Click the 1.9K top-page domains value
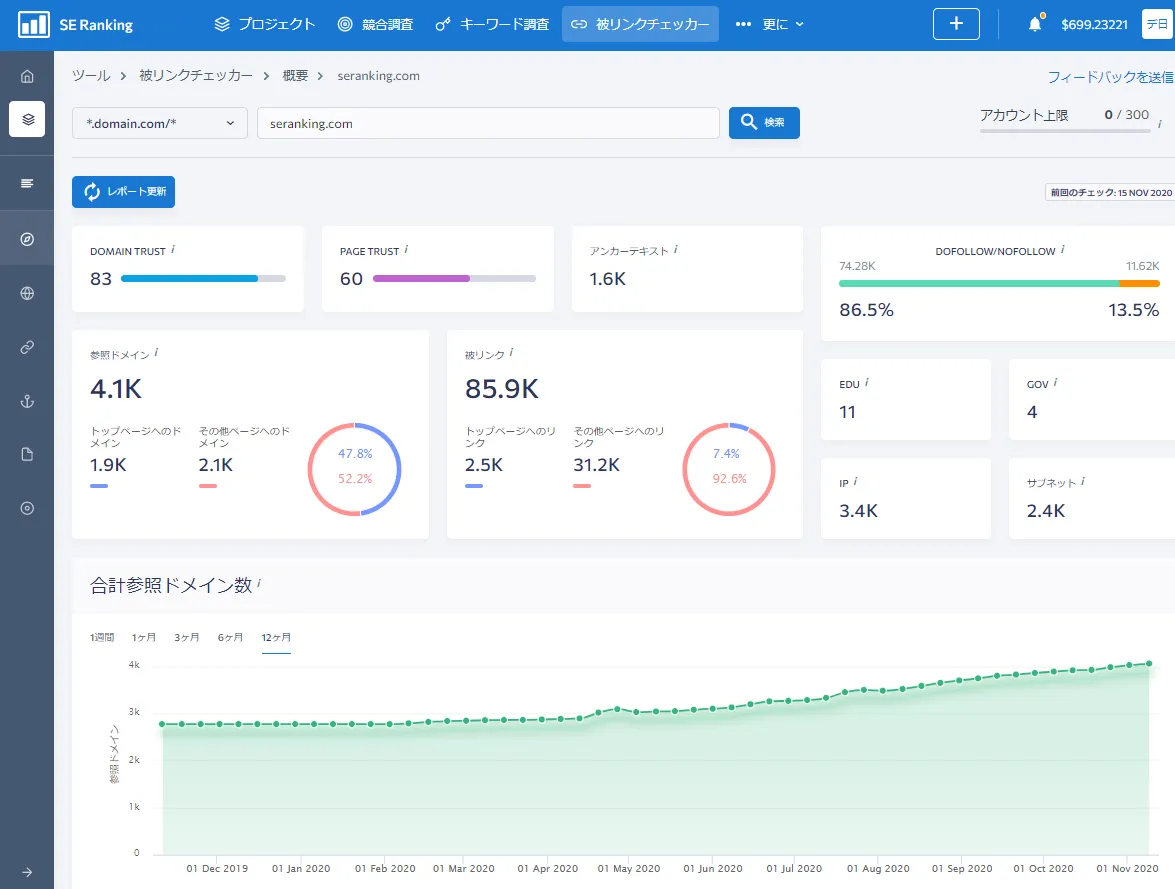 pyautogui.click(x=108, y=465)
